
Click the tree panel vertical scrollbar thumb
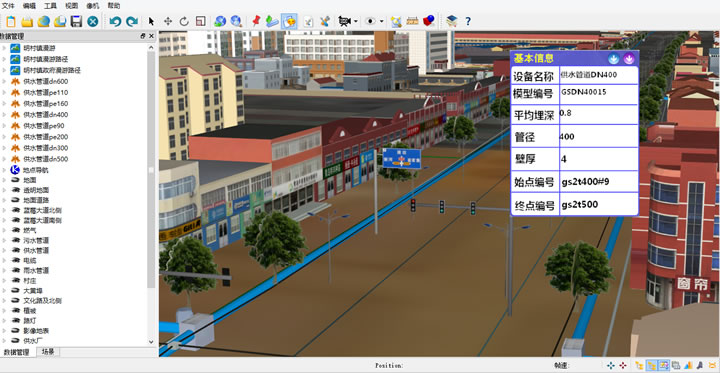pos(151,170)
